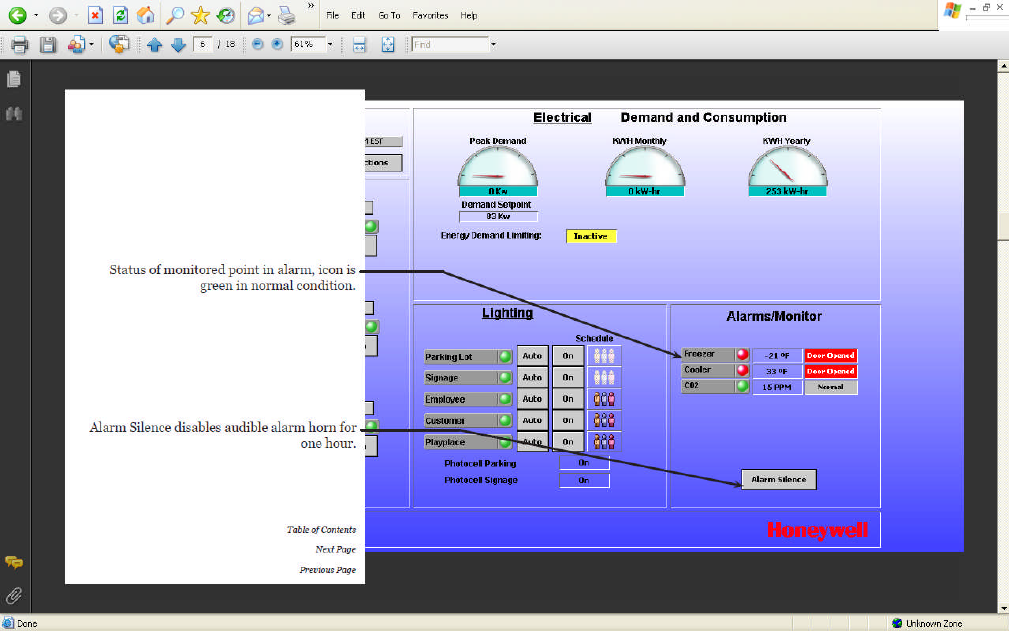Open the Favorites menu

430,16
